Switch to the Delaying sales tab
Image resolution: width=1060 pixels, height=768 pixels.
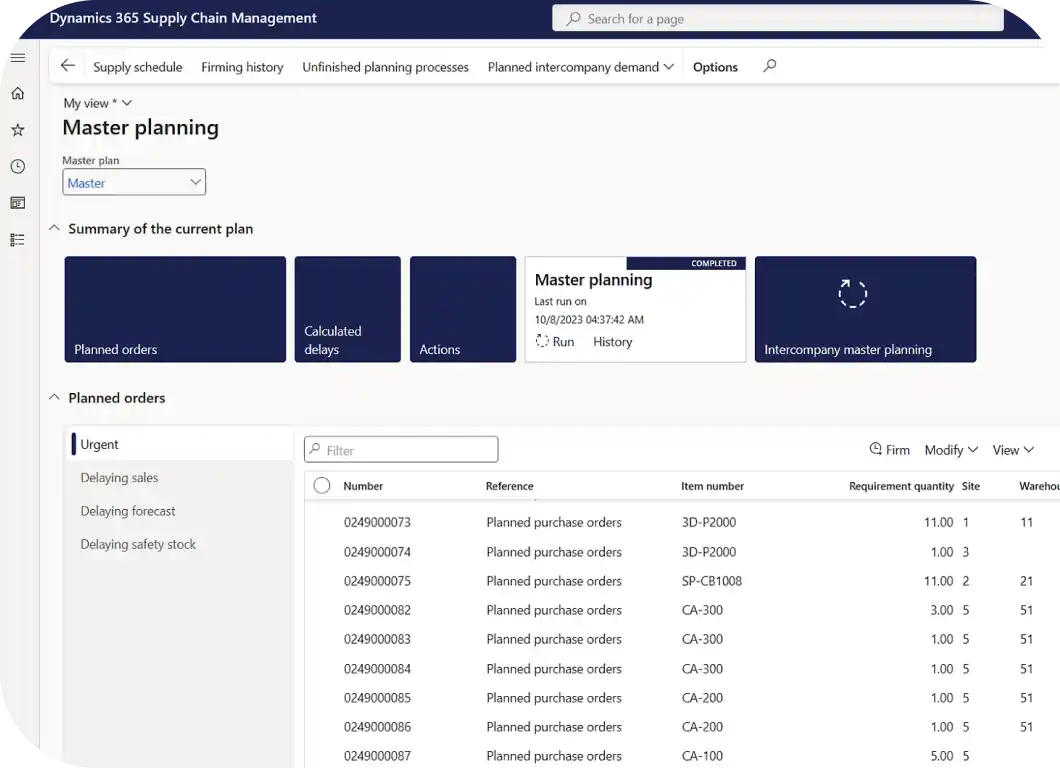119,478
